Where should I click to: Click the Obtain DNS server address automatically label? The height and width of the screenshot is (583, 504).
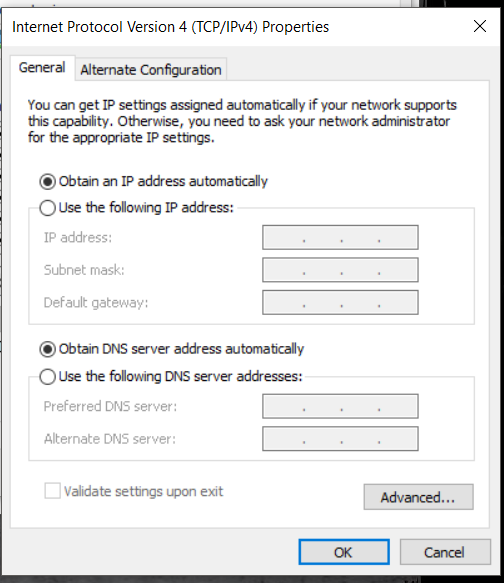point(181,349)
